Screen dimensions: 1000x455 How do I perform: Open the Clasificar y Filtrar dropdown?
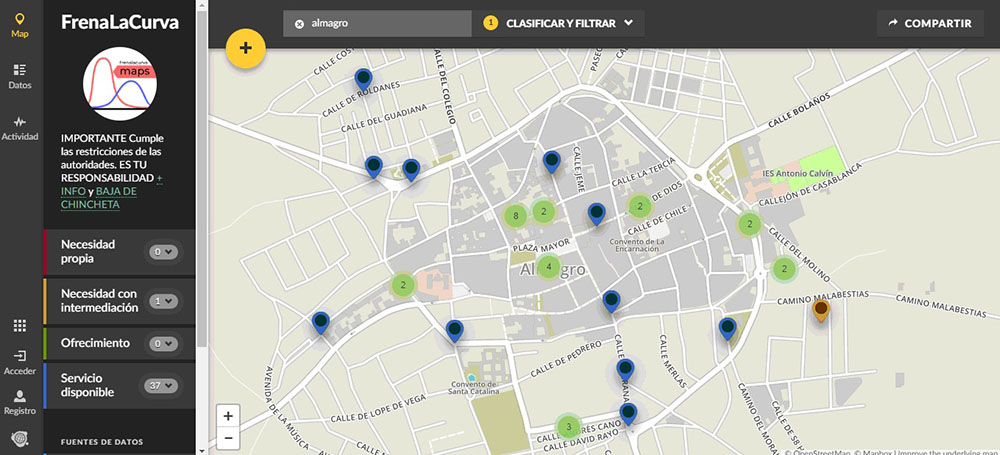[x=559, y=23]
